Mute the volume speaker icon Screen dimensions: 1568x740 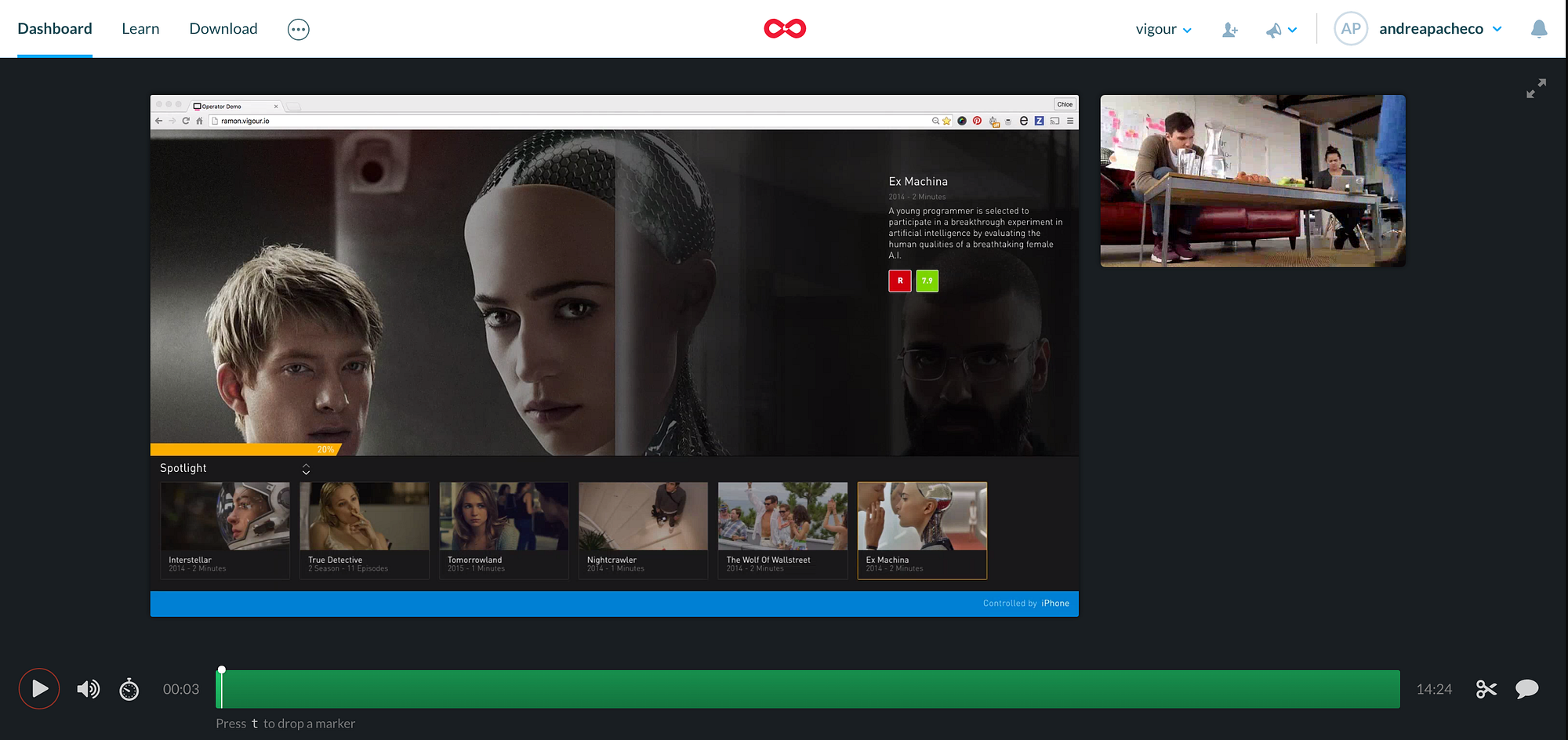[88, 689]
